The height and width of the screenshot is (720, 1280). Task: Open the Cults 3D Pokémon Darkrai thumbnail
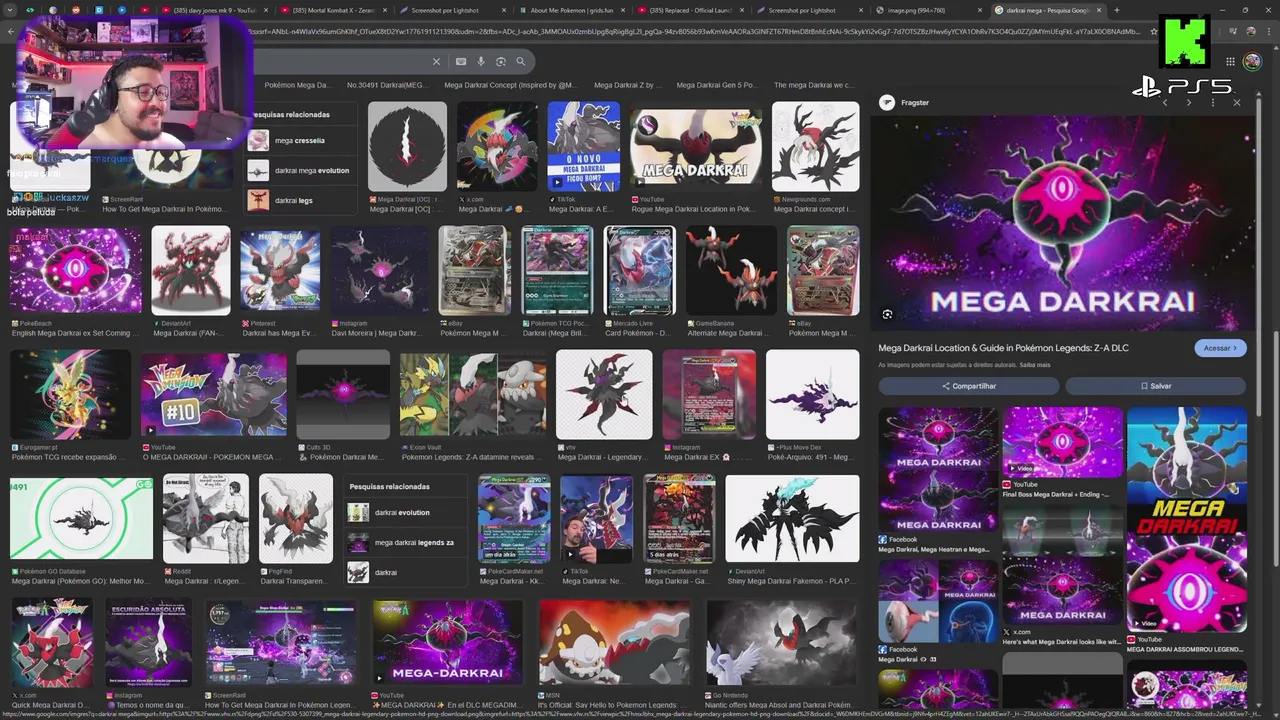coord(343,394)
